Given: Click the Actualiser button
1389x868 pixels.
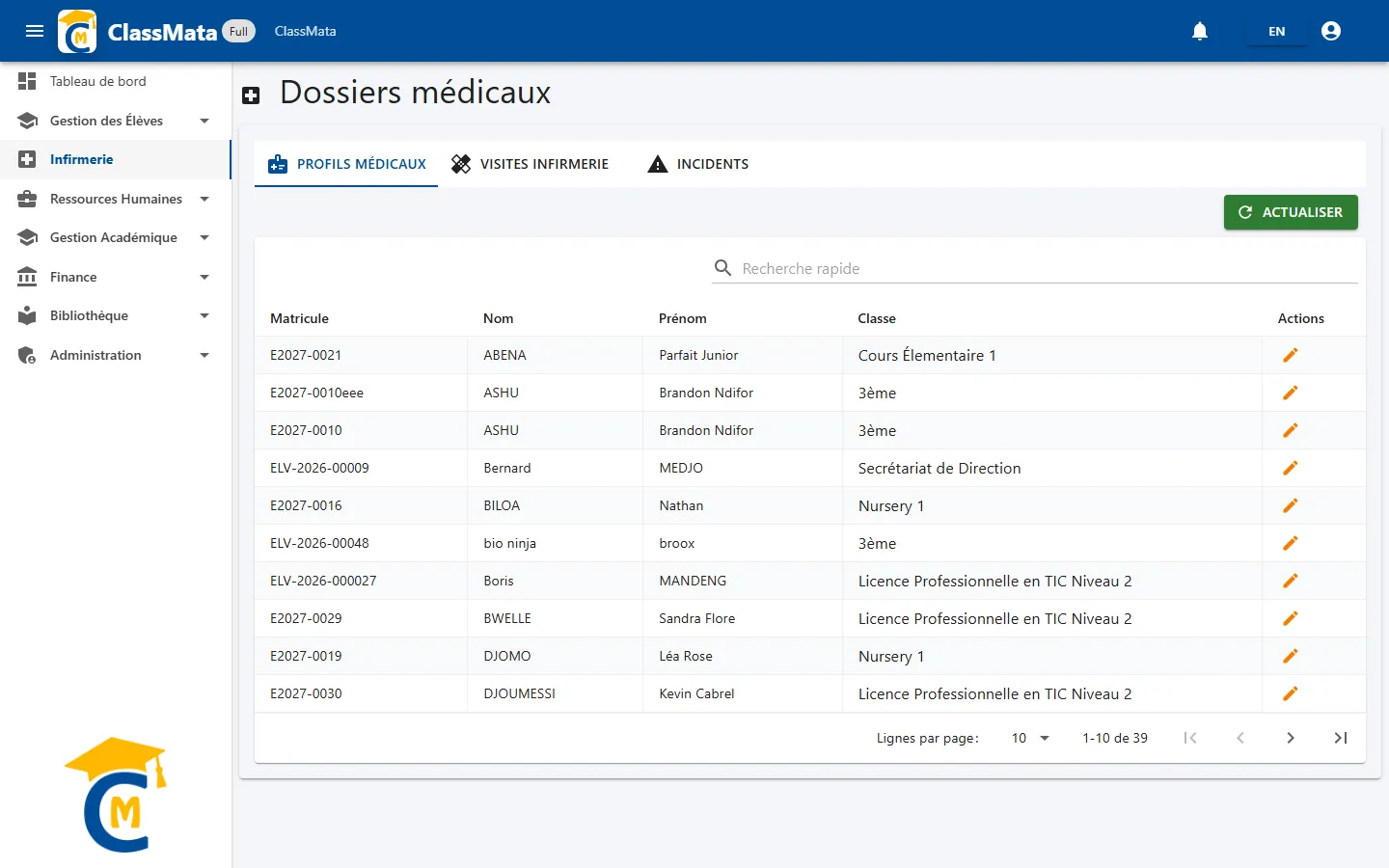Looking at the screenshot, I should click(1291, 212).
